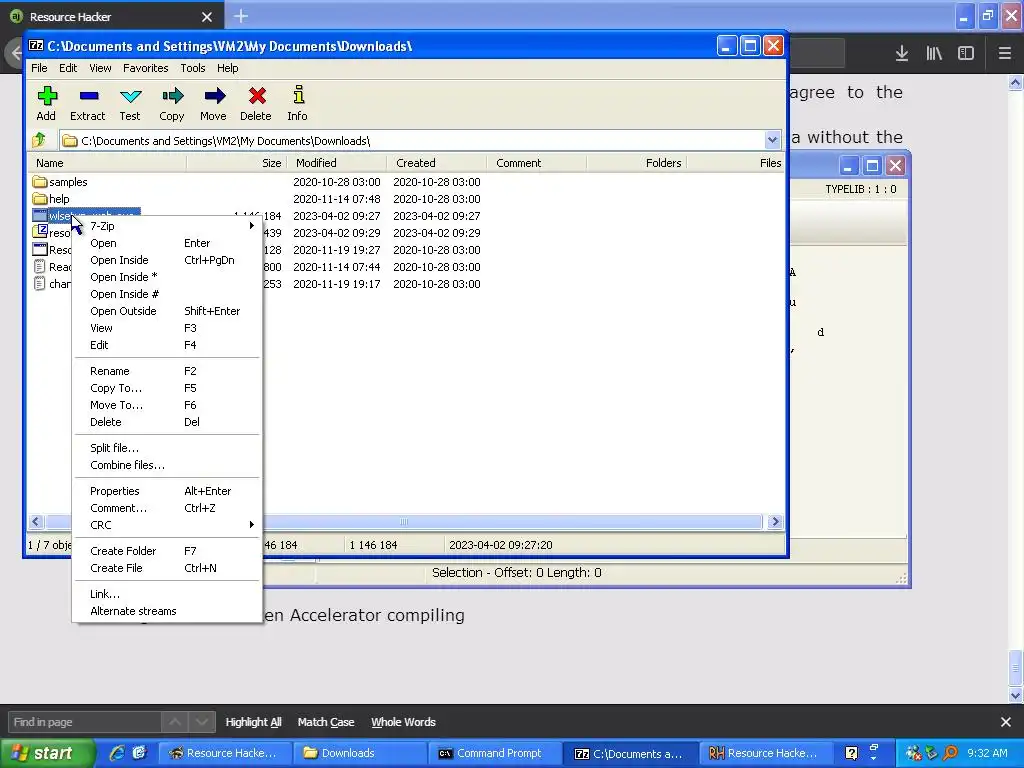1024x768 pixels.
Task: Toggle the browser sidebar icon
Action: pyautogui.click(x=966, y=54)
